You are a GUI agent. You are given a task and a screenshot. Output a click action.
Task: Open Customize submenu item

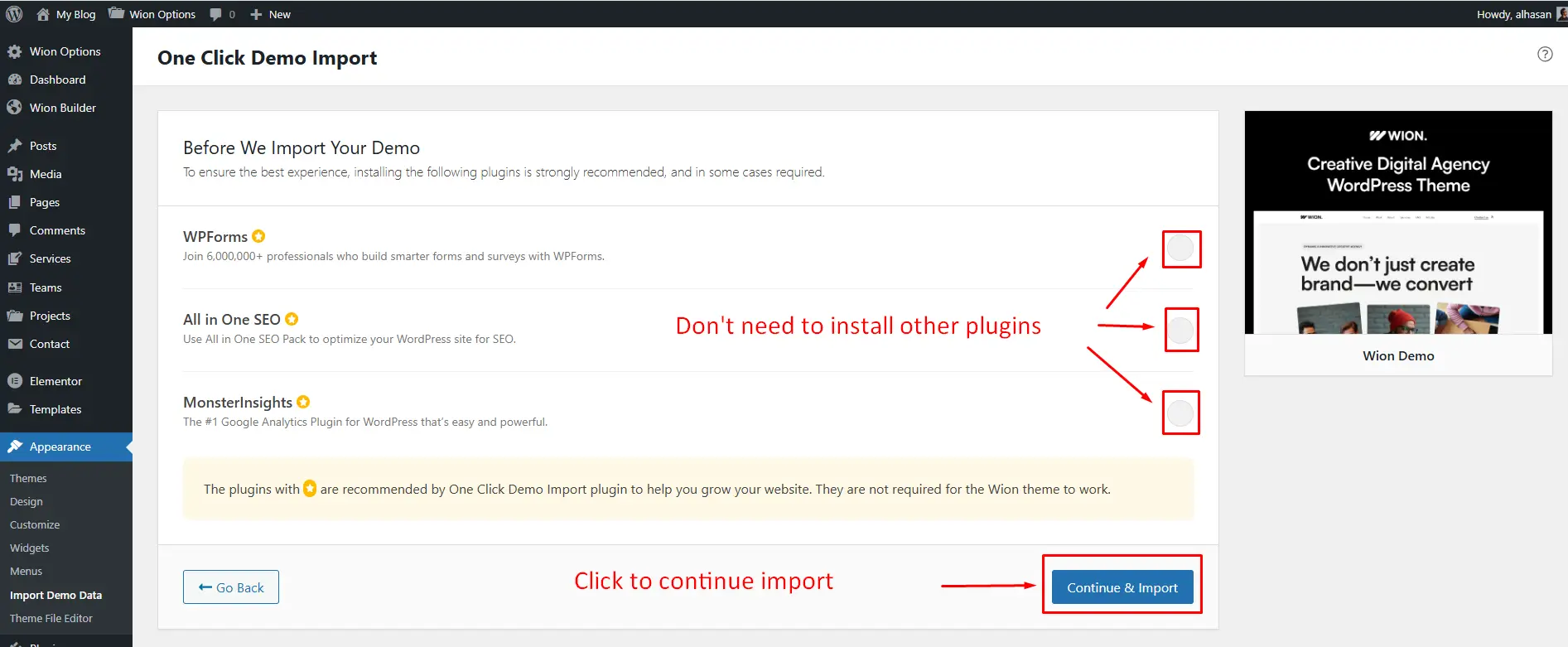click(x=35, y=524)
